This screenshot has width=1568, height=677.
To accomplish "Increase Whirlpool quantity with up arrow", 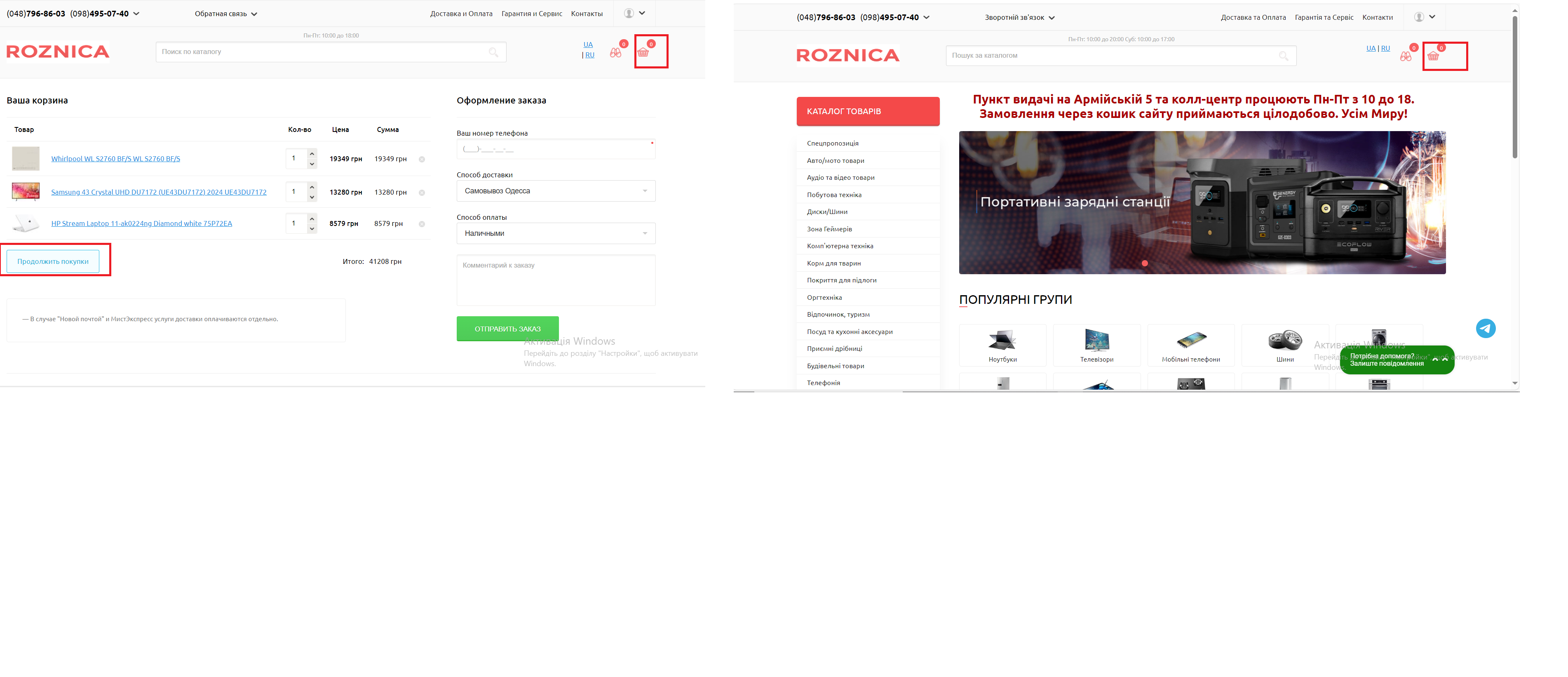I will (x=312, y=153).
